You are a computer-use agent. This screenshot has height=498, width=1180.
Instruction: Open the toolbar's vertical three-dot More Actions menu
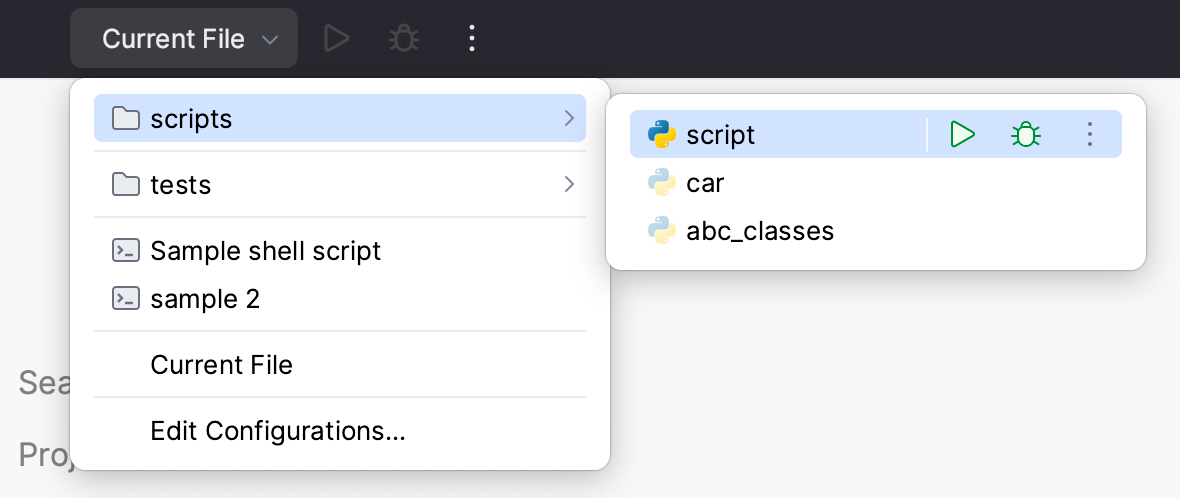pyautogui.click(x=472, y=39)
